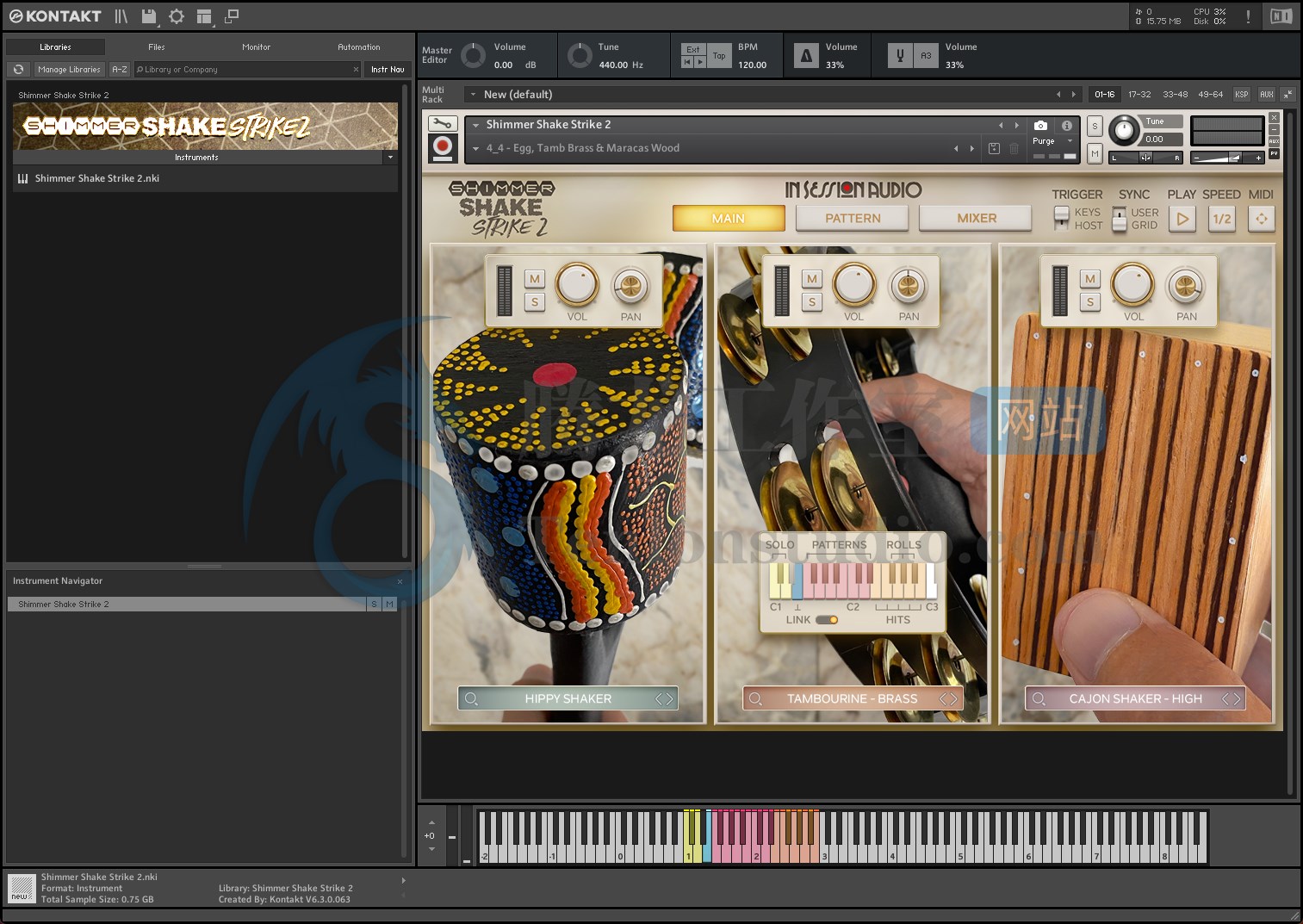Show instrument info icon

tap(1067, 125)
